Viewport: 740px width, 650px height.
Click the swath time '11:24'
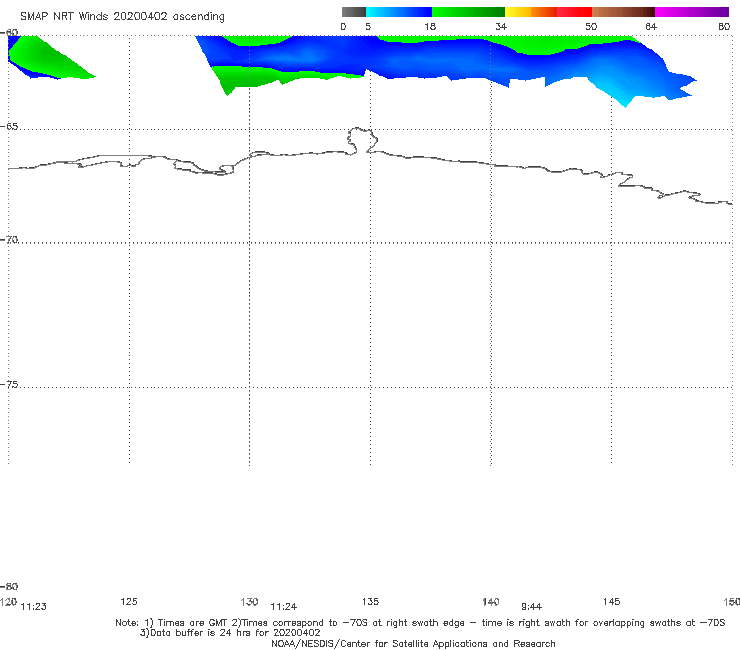click(283, 607)
